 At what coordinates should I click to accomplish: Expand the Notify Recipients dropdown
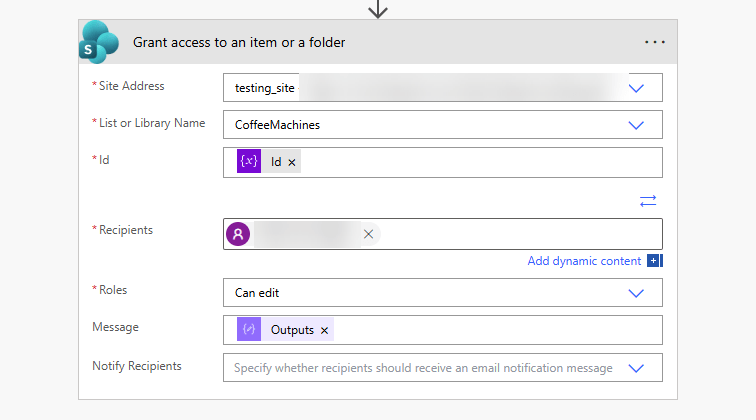(x=636, y=368)
